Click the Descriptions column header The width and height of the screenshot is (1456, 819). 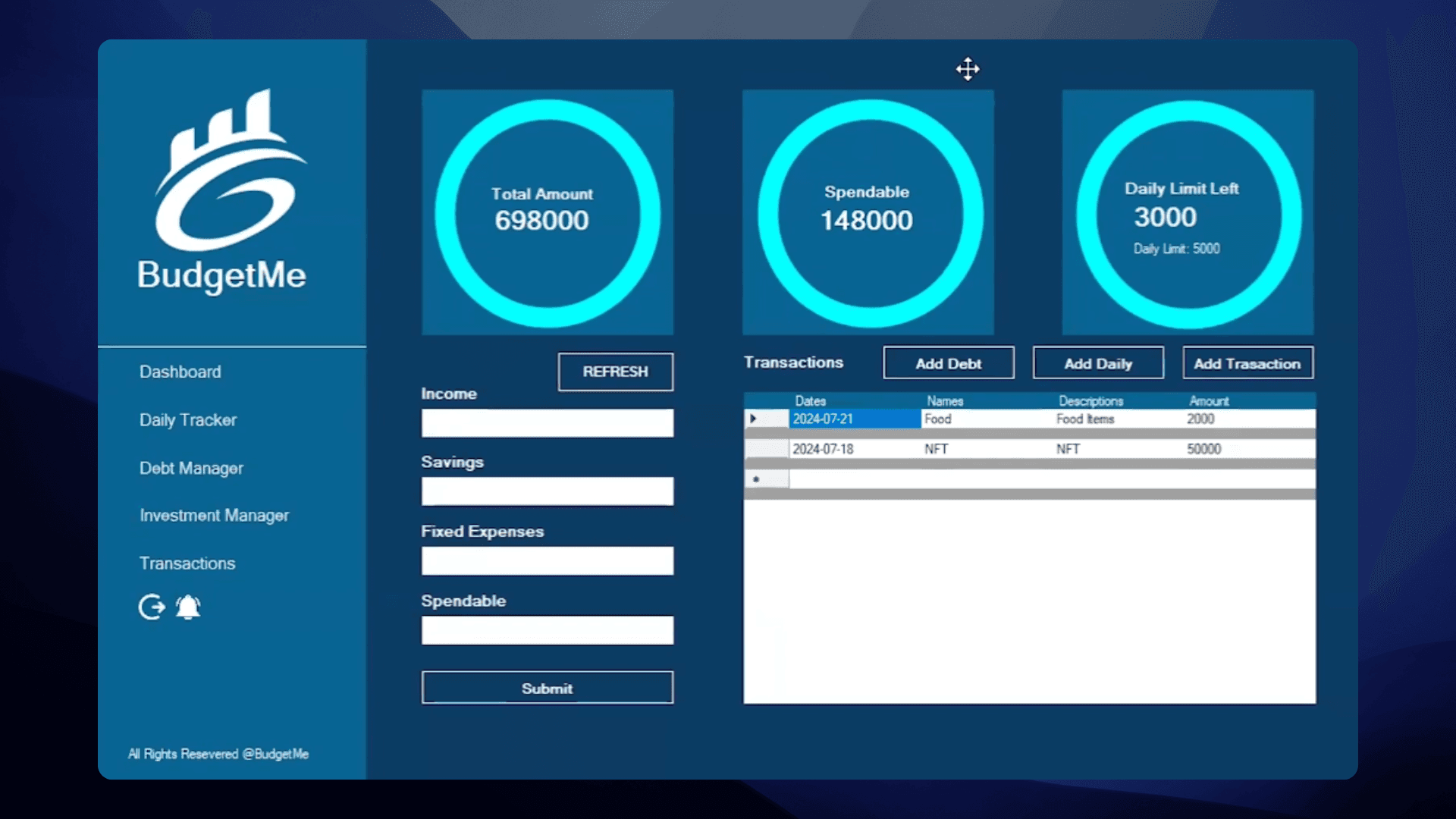click(1119, 401)
